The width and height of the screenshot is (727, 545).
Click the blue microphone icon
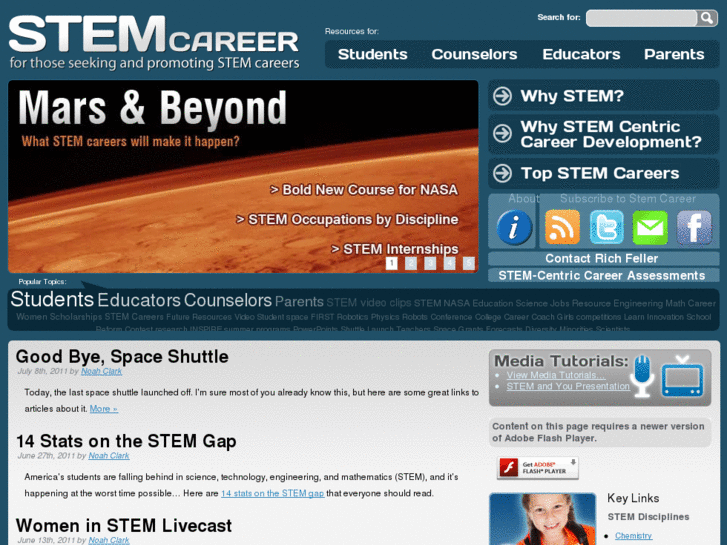tap(643, 376)
